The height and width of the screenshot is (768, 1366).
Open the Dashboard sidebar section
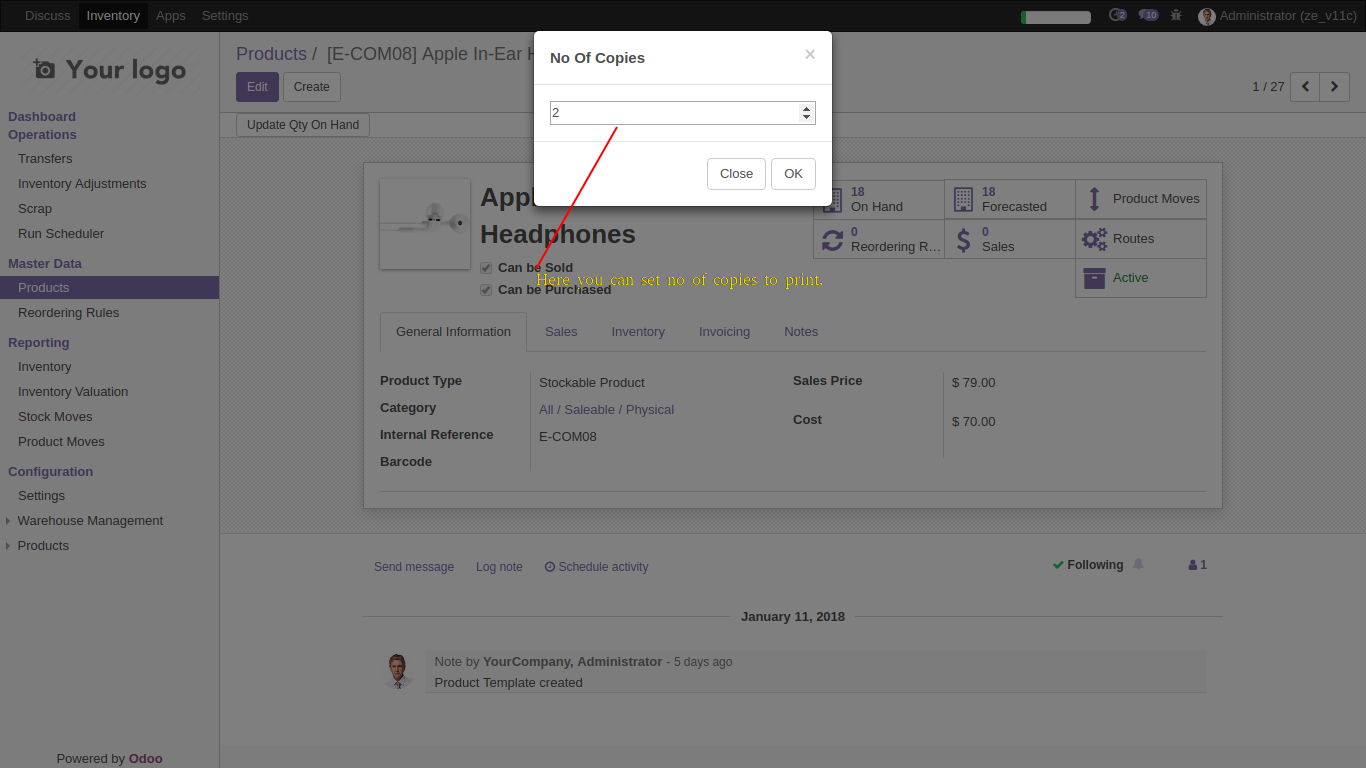click(x=42, y=117)
